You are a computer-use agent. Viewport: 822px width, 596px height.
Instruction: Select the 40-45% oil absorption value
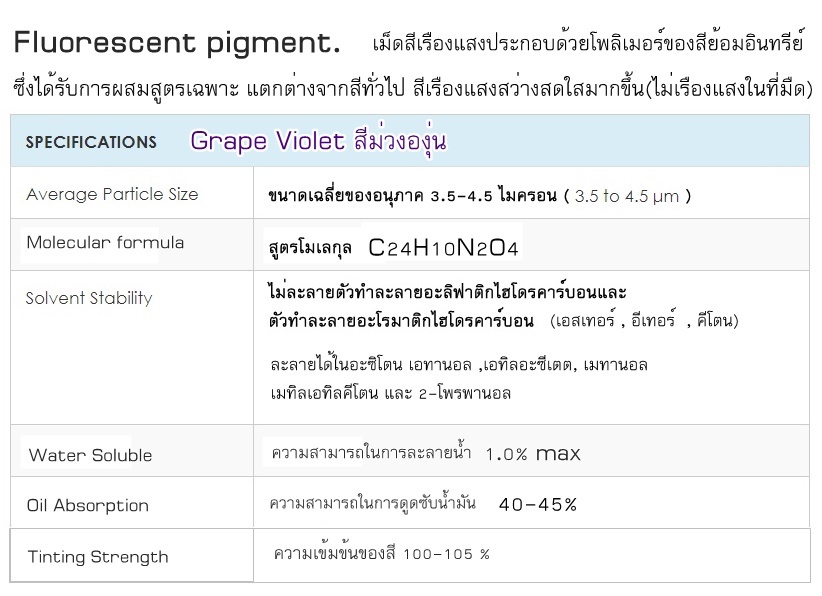pos(538,505)
